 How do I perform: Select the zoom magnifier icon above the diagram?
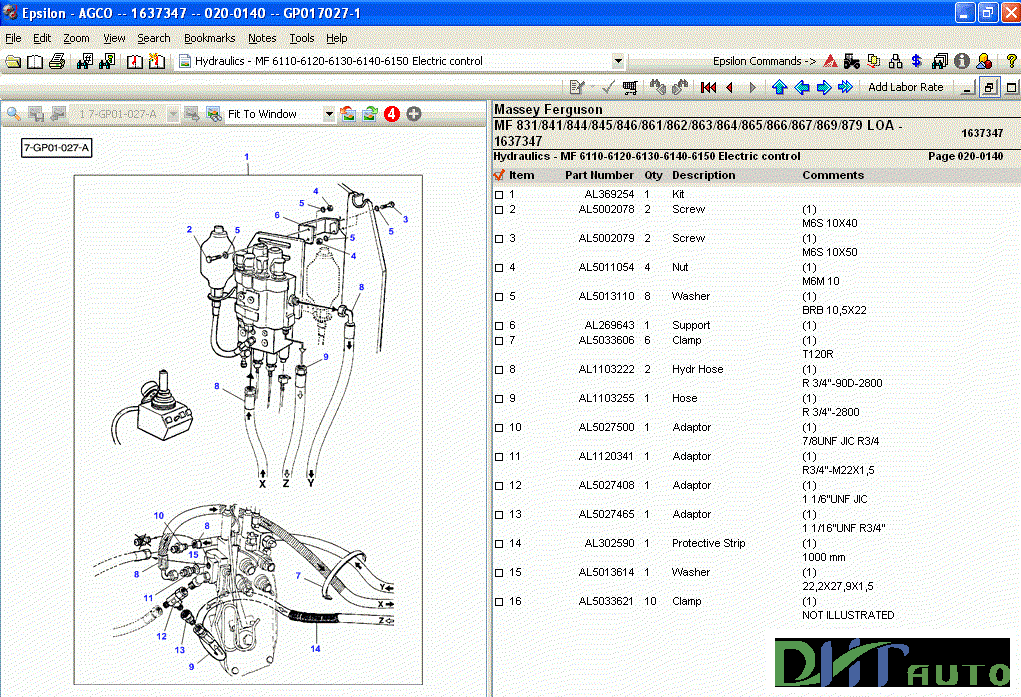coord(12,113)
